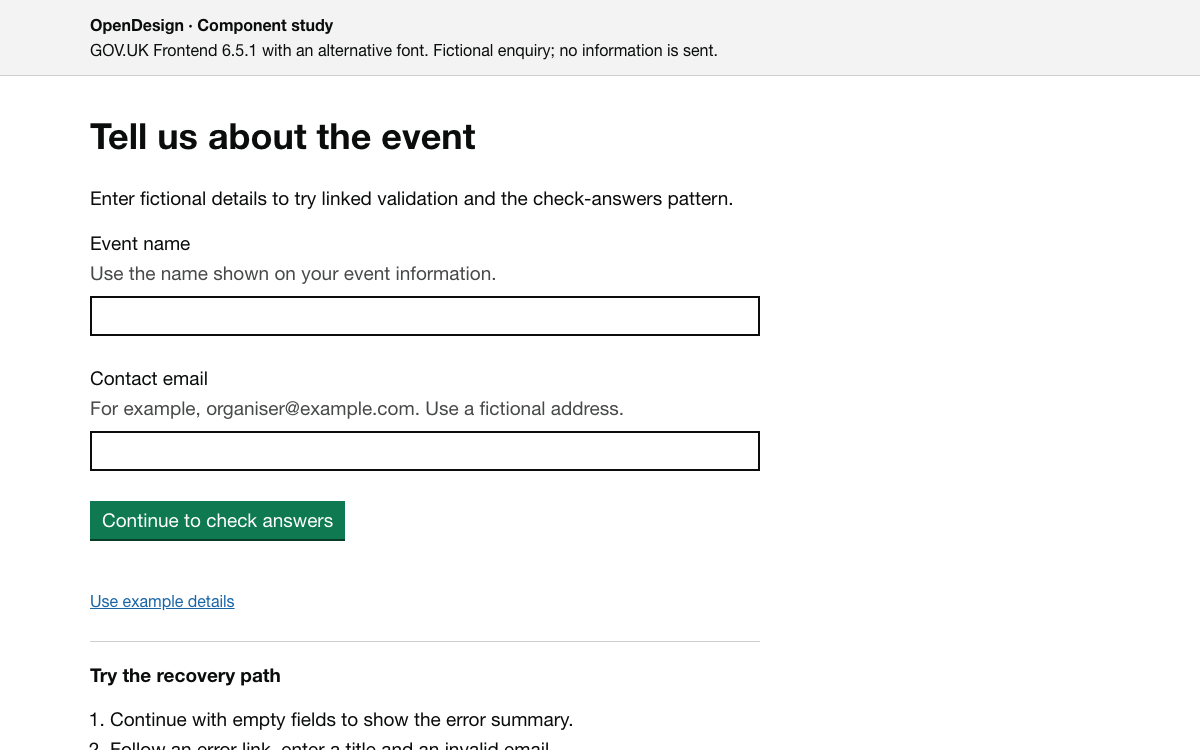The image size is (1200, 750).
Task: Click the Event name input field
Action: (x=425, y=316)
